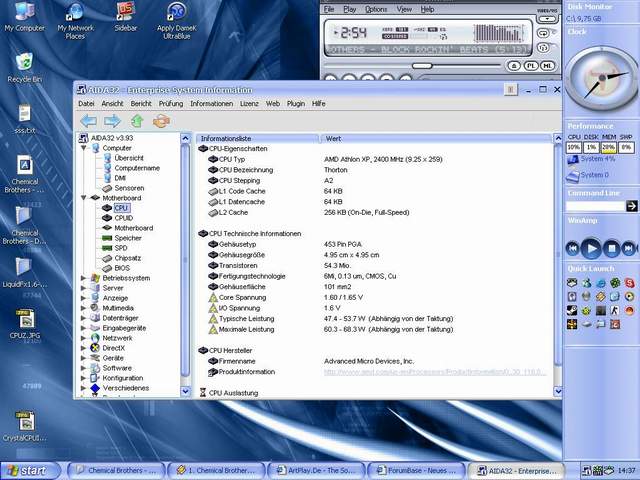
Task: Collapse the Computer tree node
Action: [84, 148]
